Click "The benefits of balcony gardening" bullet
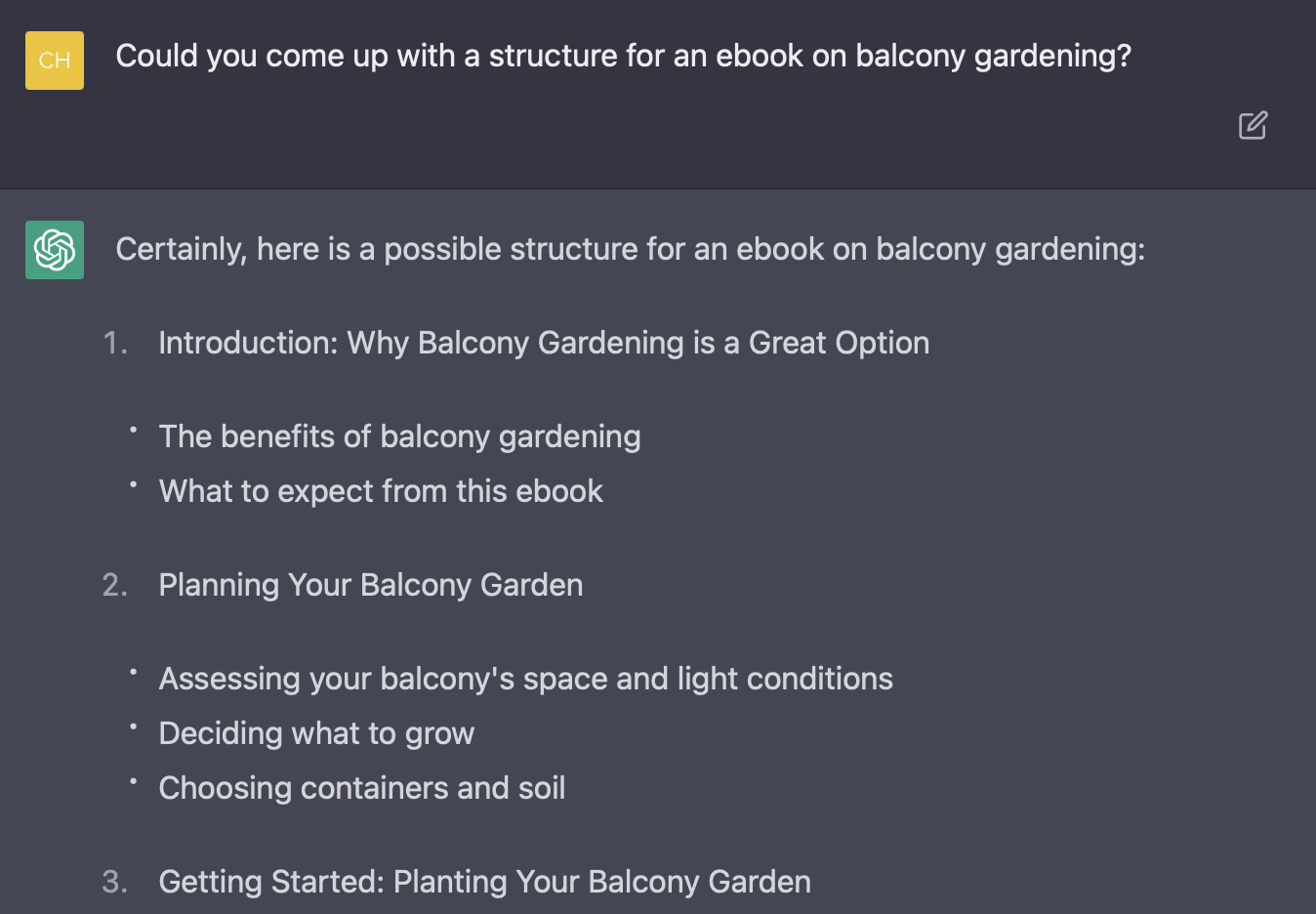This screenshot has height=914, width=1316. click(399, 436)
